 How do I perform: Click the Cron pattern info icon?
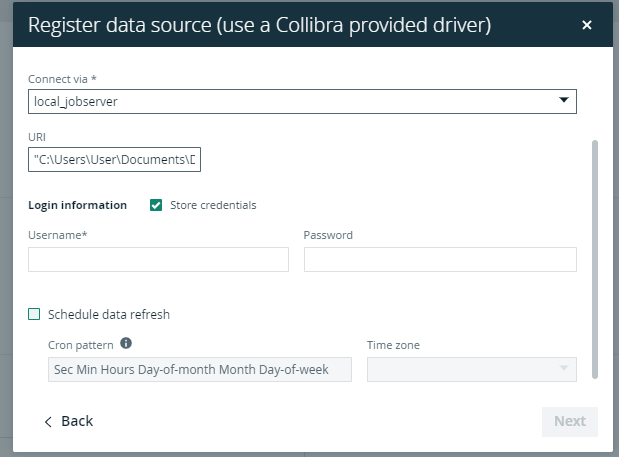tap(126, 343)
